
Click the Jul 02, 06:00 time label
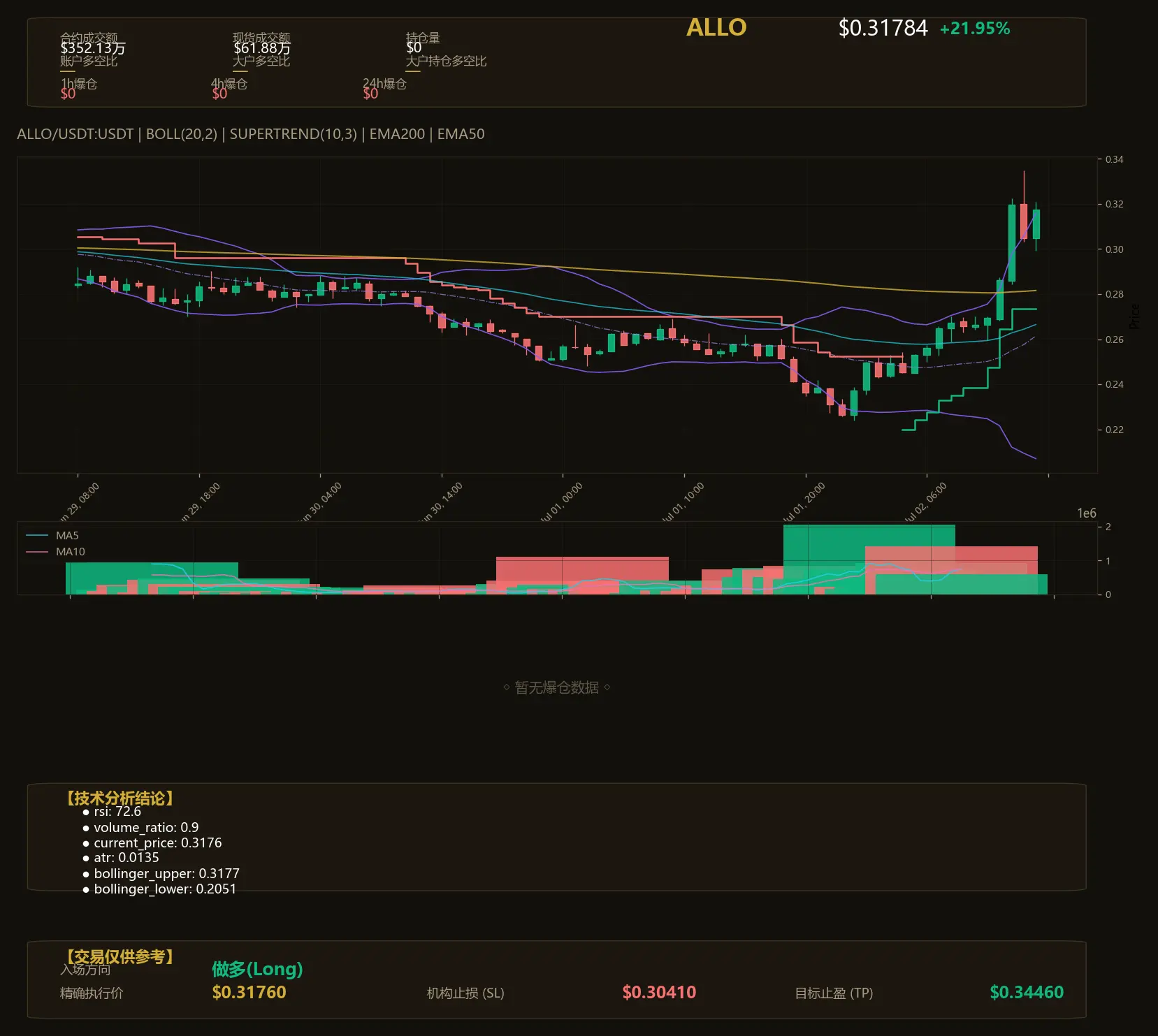click(925, 502)
